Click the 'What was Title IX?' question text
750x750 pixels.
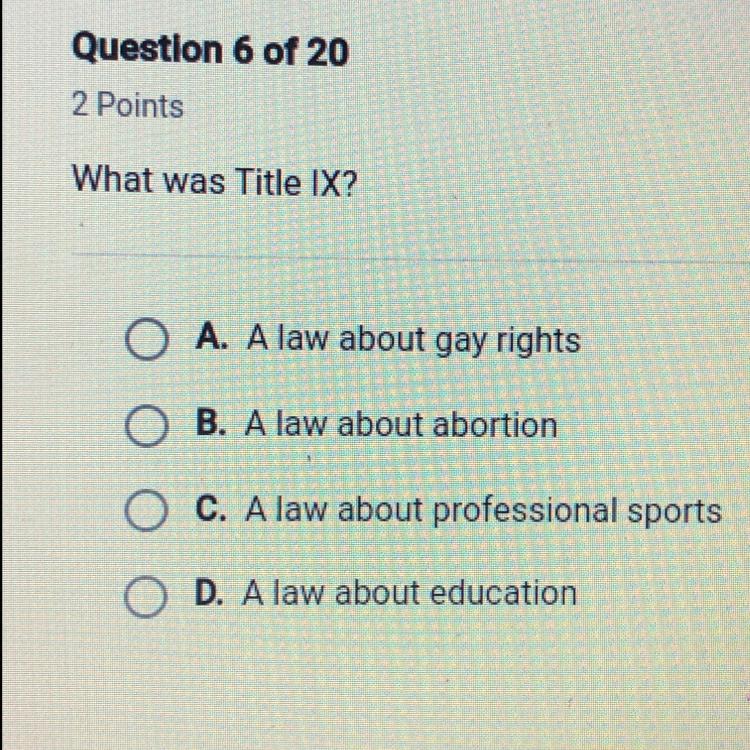(215, 181)
